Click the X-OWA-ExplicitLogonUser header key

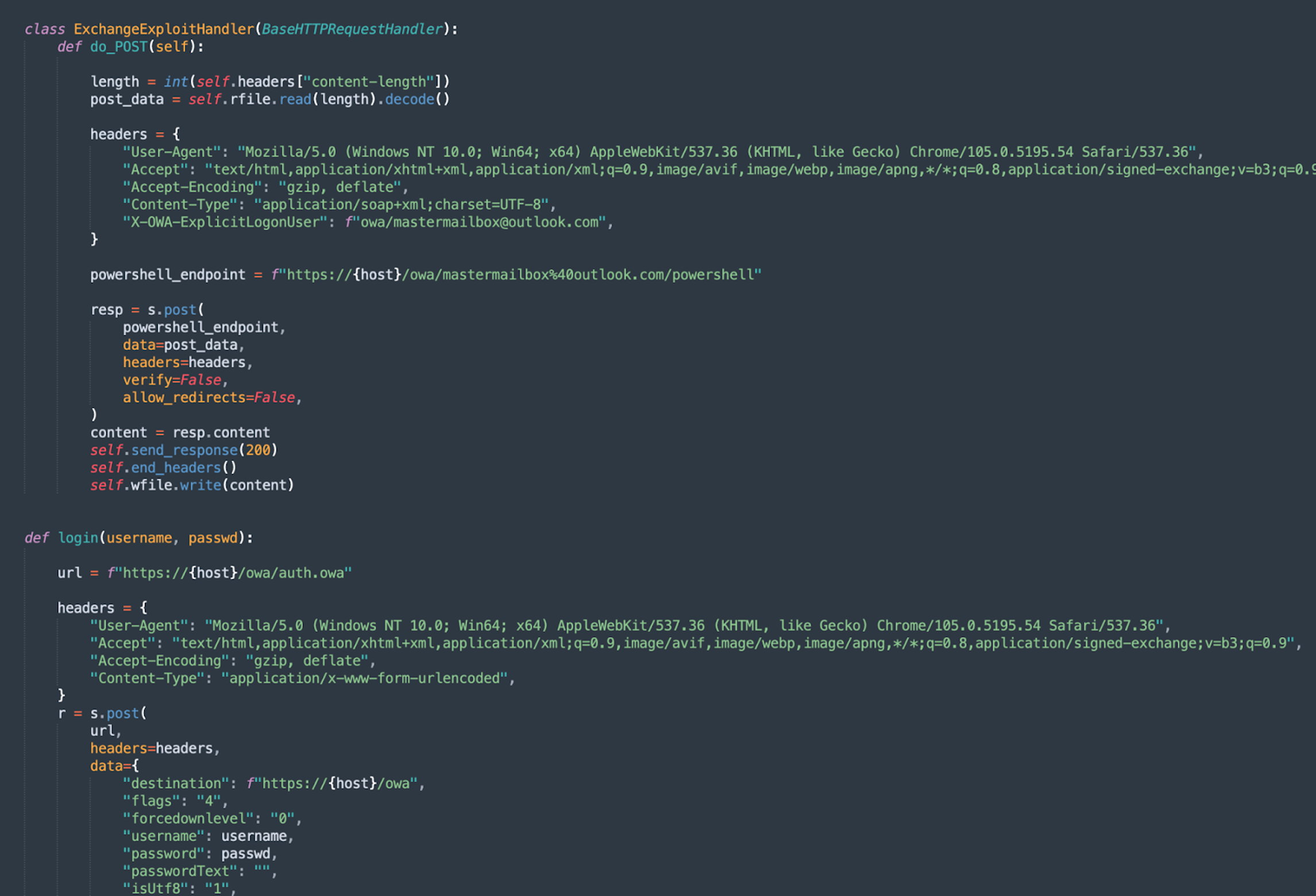tap(225, 222)
